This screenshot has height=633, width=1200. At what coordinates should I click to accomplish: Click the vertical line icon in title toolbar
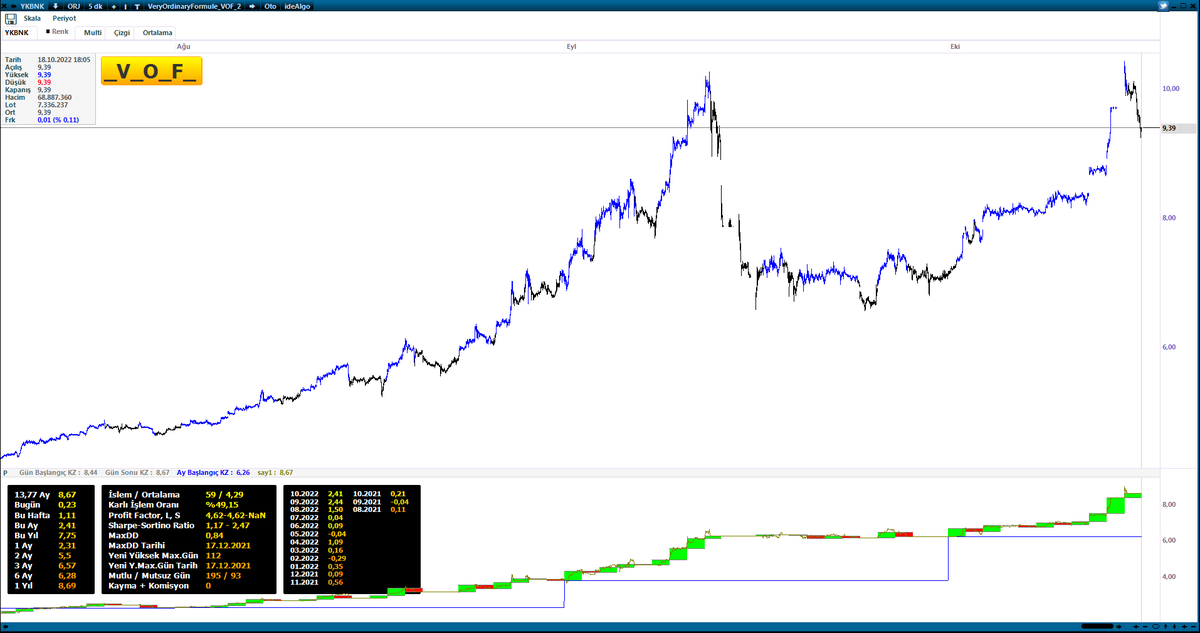tap(125, 6)
